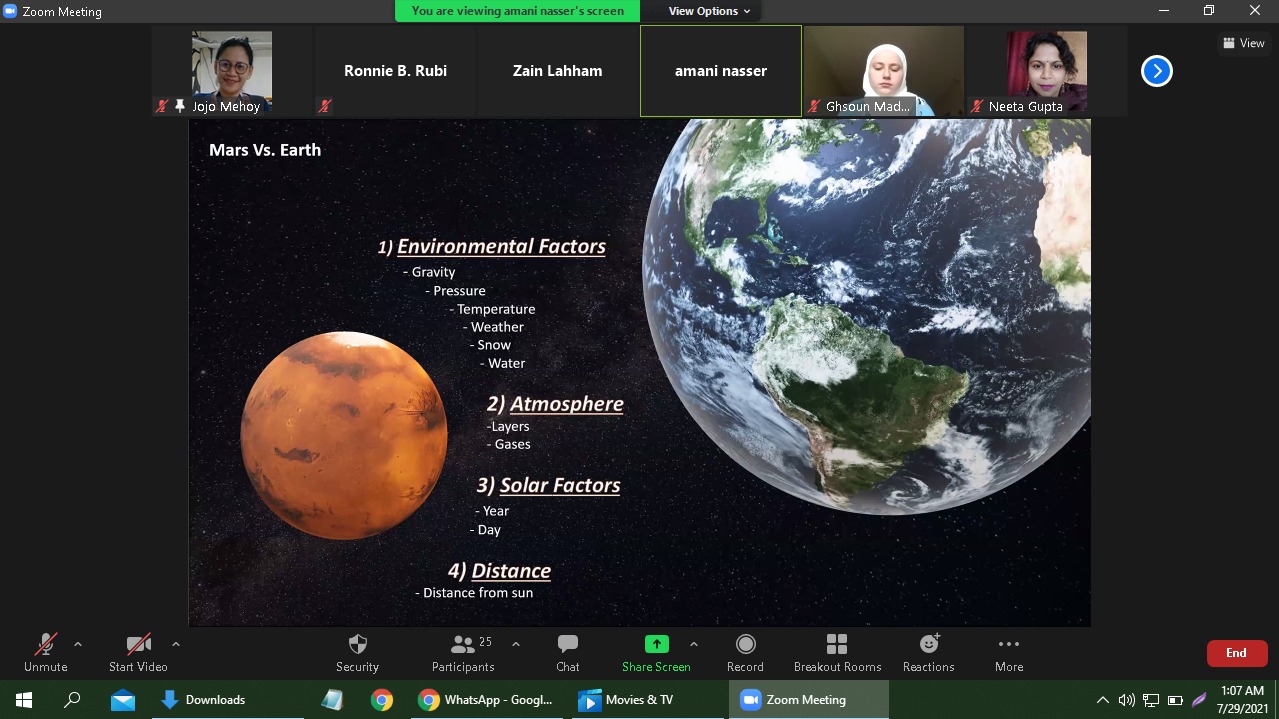
Task: Click muted mic icon on Ghsoun tile
Action: coord(814,106)
